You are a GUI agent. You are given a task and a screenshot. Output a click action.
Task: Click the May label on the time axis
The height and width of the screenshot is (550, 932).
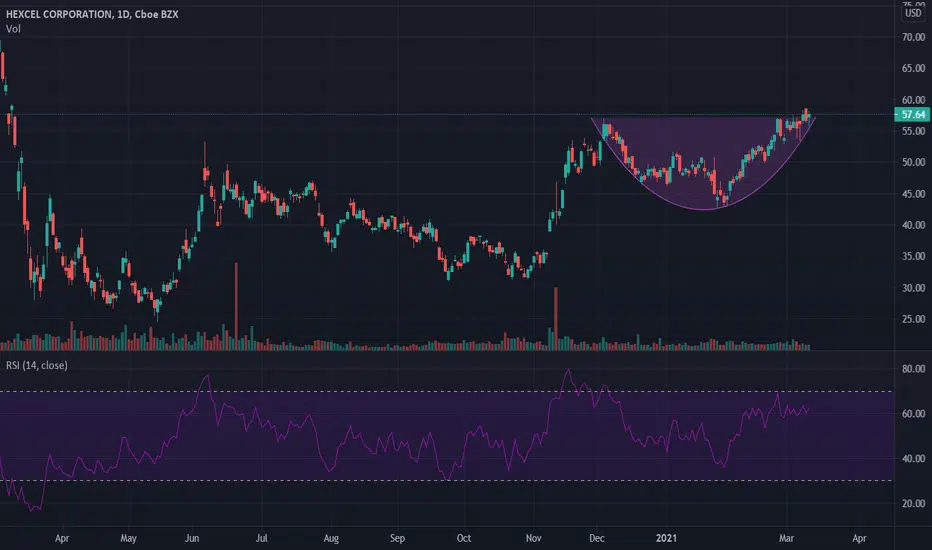[128, 538]
